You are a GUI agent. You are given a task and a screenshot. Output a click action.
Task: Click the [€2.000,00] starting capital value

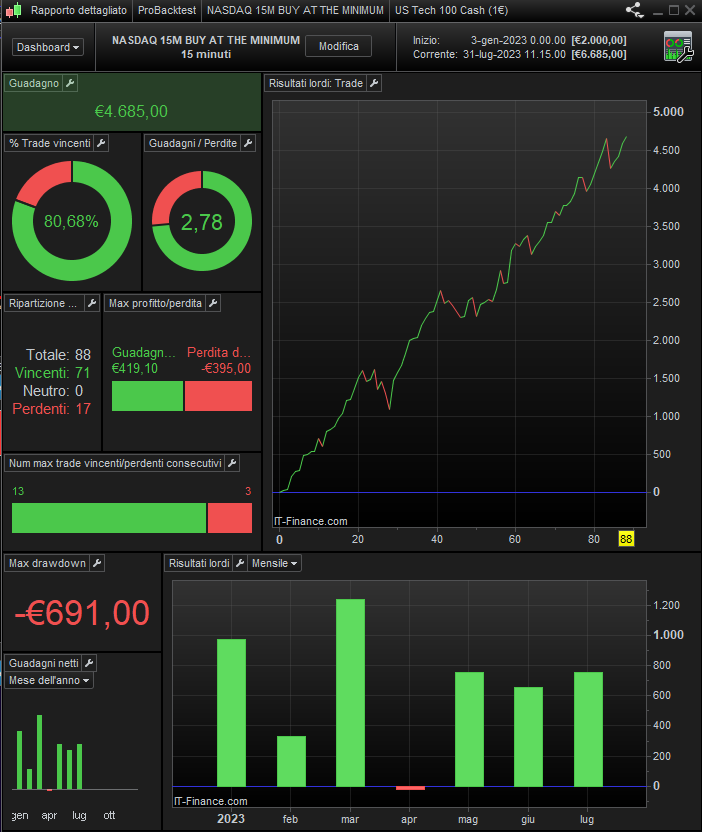click(599, 40)
